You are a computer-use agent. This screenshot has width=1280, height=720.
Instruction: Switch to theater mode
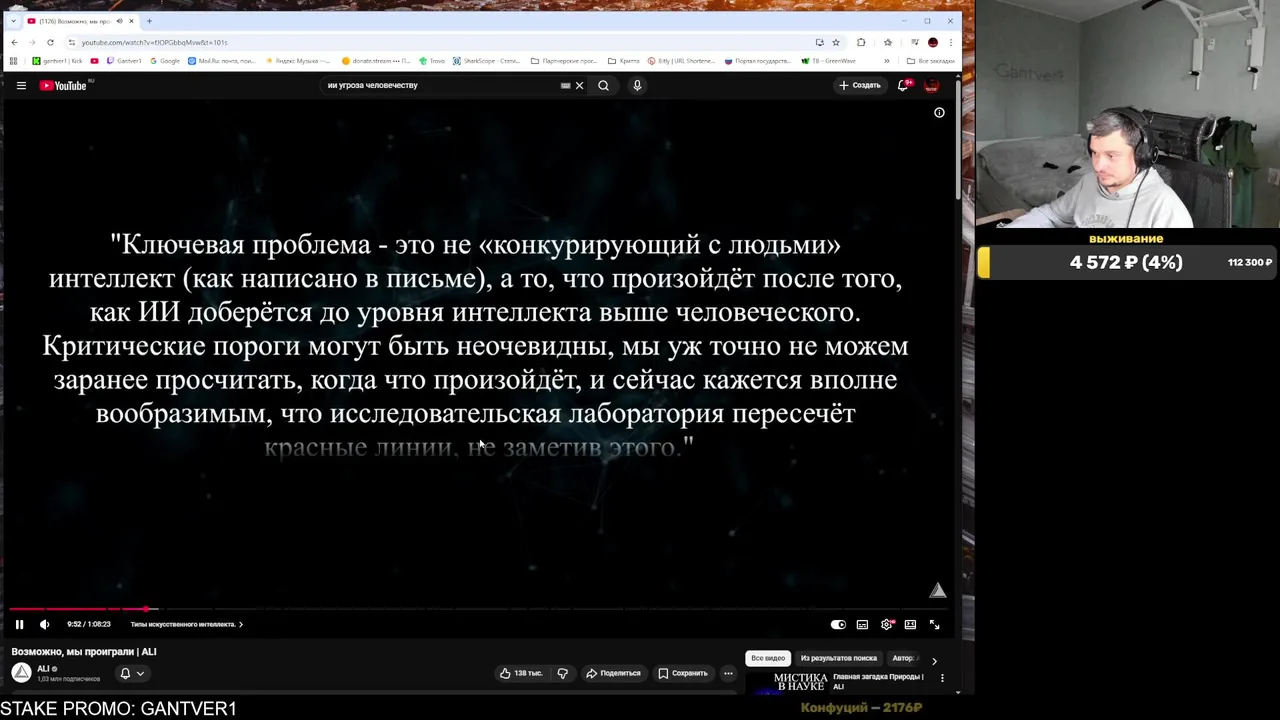click(x=910, y=624)
